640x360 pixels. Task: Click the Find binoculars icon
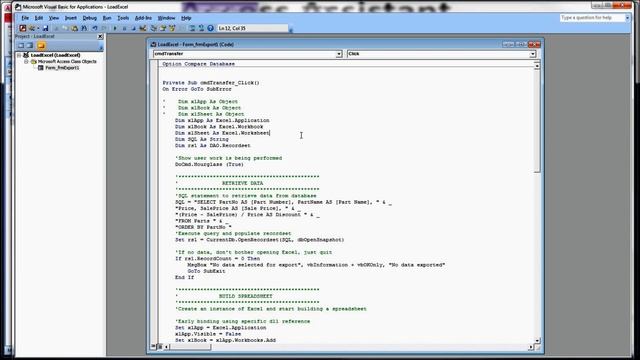(84, 28)
